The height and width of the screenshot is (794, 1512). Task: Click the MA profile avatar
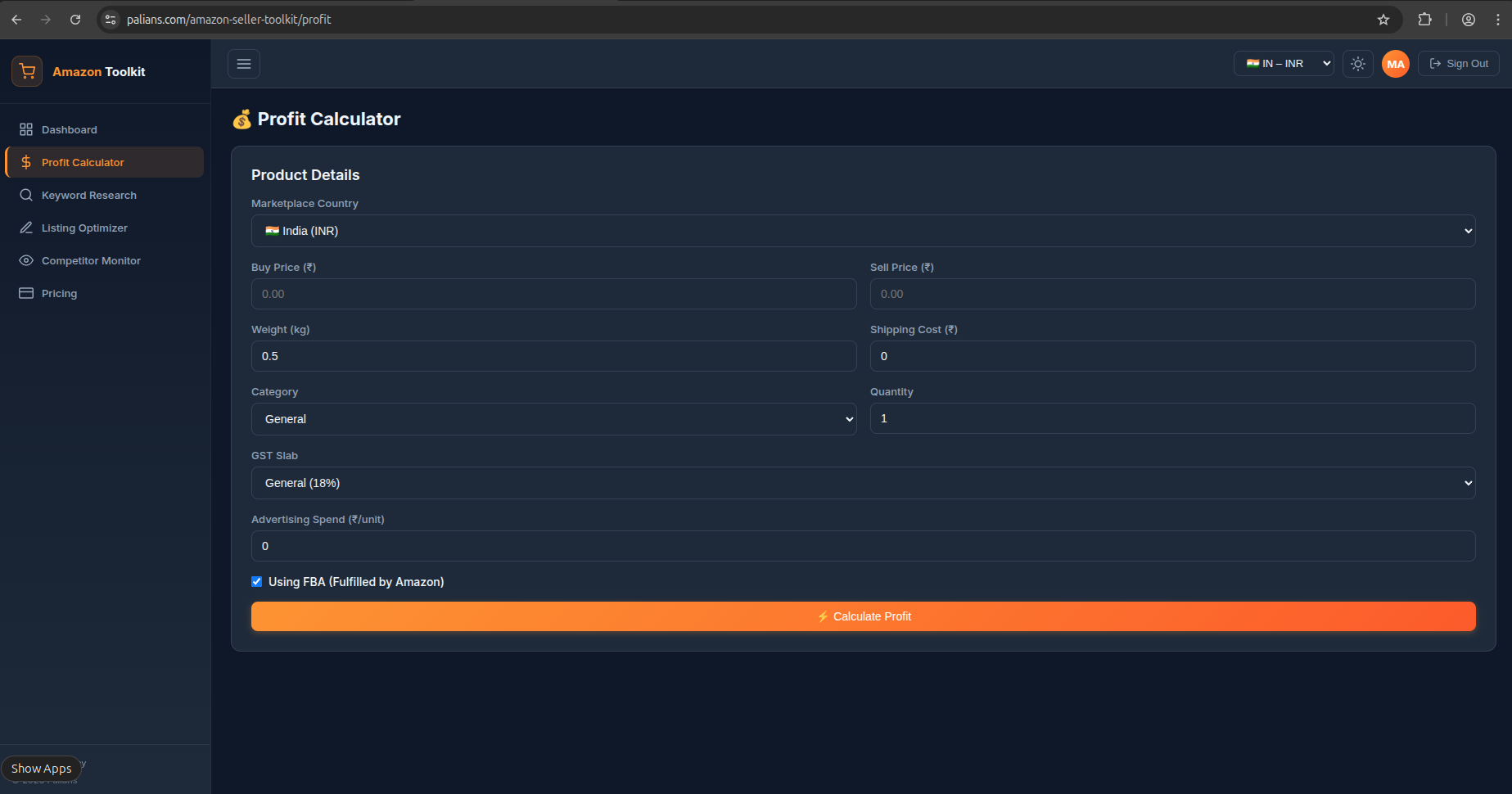[x=1395, y=63]
